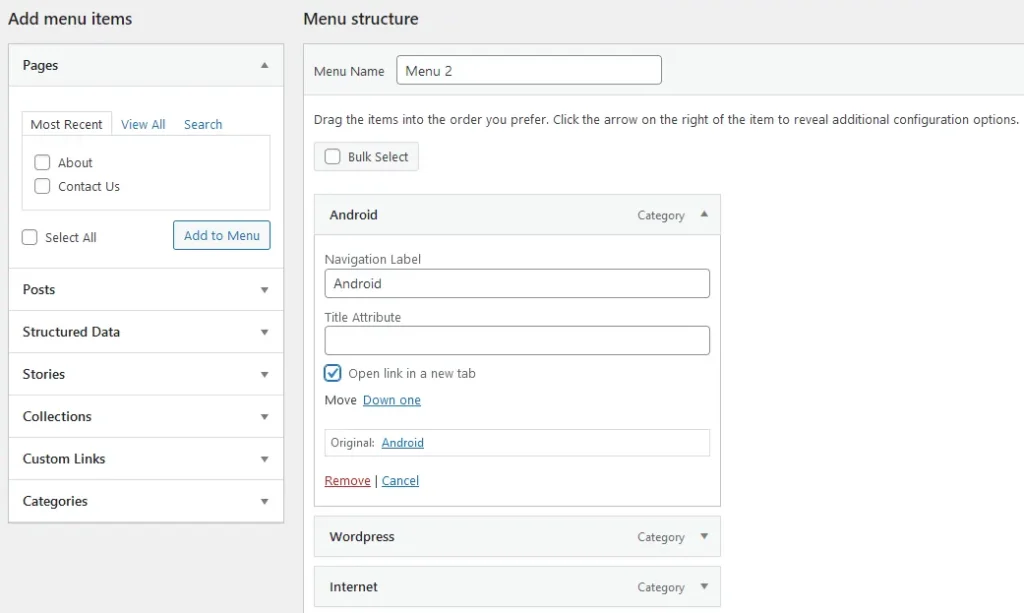Click the Down one move link
The height and width of the screenshot is (613, 1024).
[x=392, y=400]
